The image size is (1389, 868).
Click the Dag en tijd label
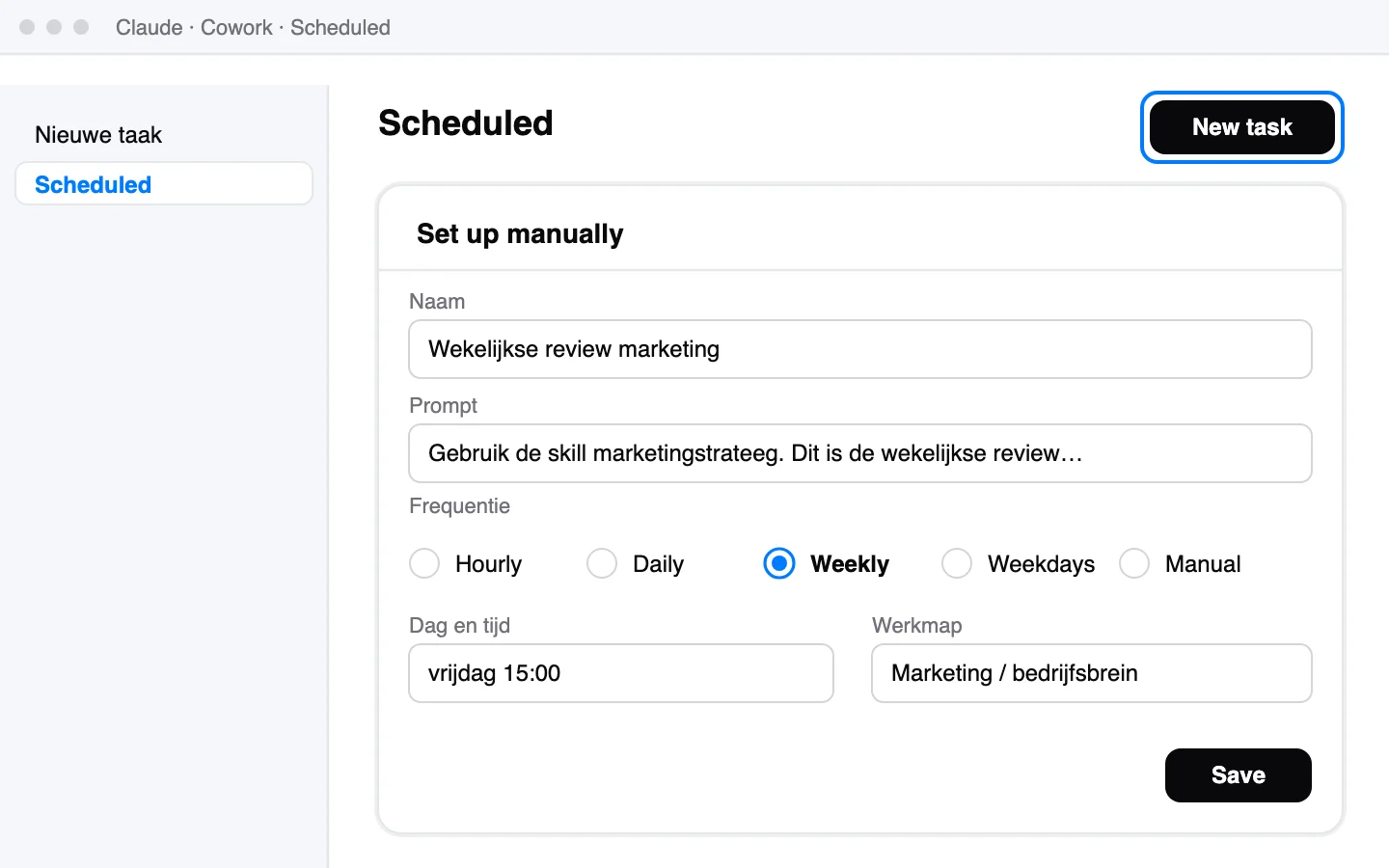[459, 626]
